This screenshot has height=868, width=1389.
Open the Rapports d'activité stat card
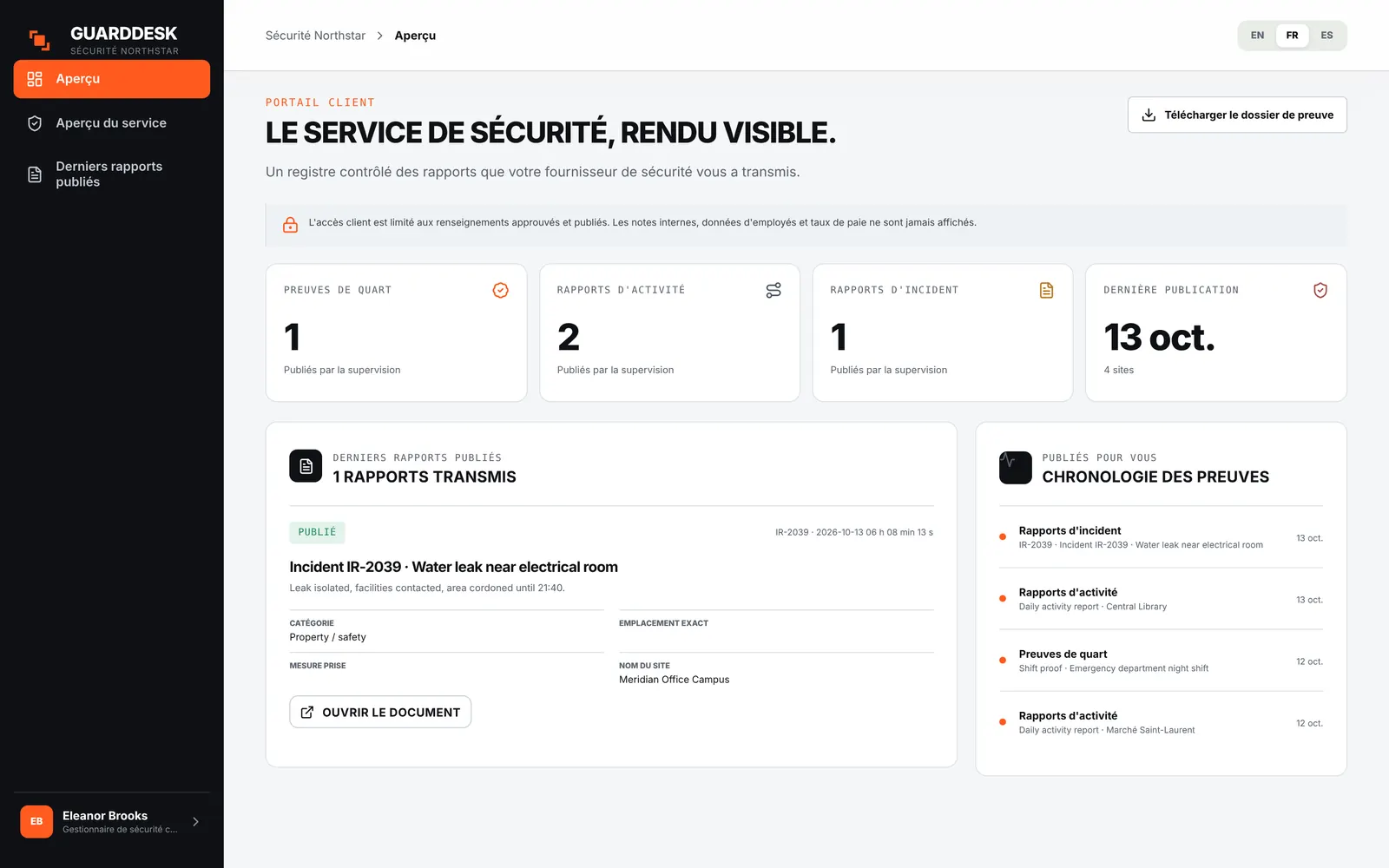[669, 332]
